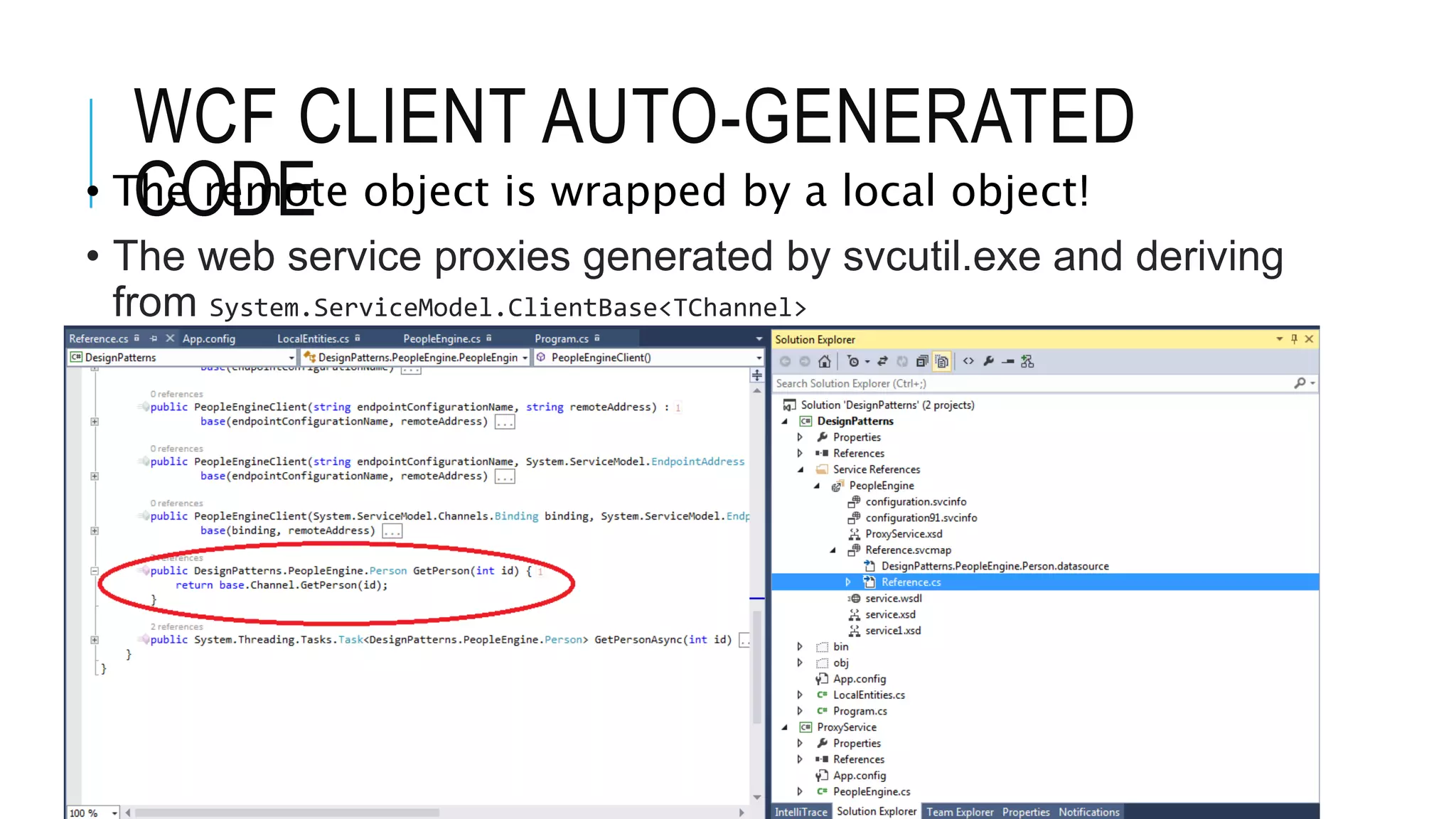The height and width of the screenshot is (819, 1456).
Task: Select PeopleEngine.cs under ProxyService
Action: click(872, 792)
